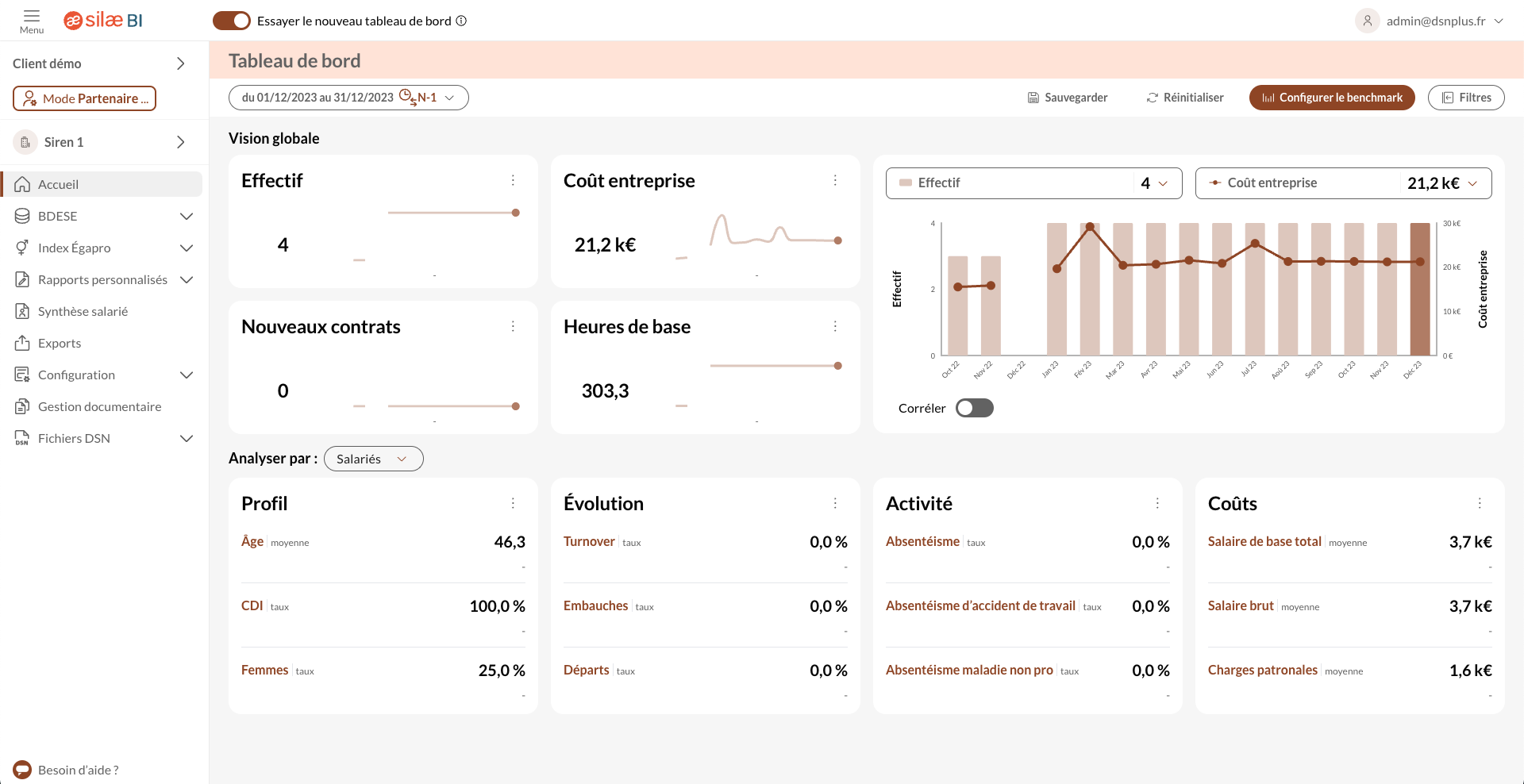Image resolution: width=1524 pixels, height=784 pixels.
Task: Click the Besoin d'aide chat icon
Action: coord(22,770)
